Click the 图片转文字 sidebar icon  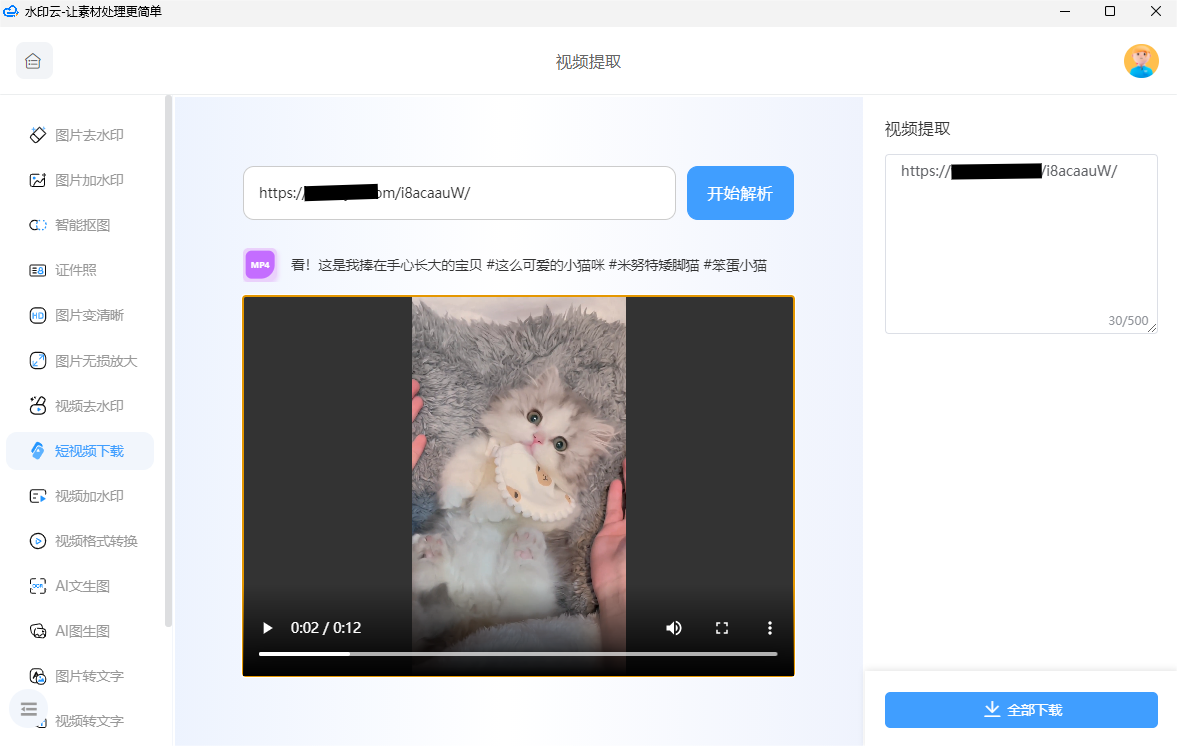pyautogui.click(x=38, y=676)
